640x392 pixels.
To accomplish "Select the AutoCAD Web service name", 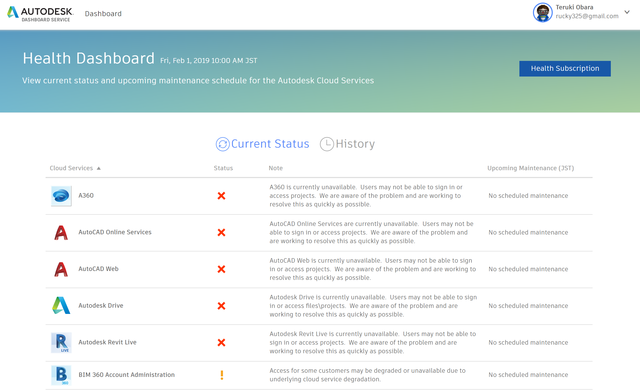I will coord(98,269).
